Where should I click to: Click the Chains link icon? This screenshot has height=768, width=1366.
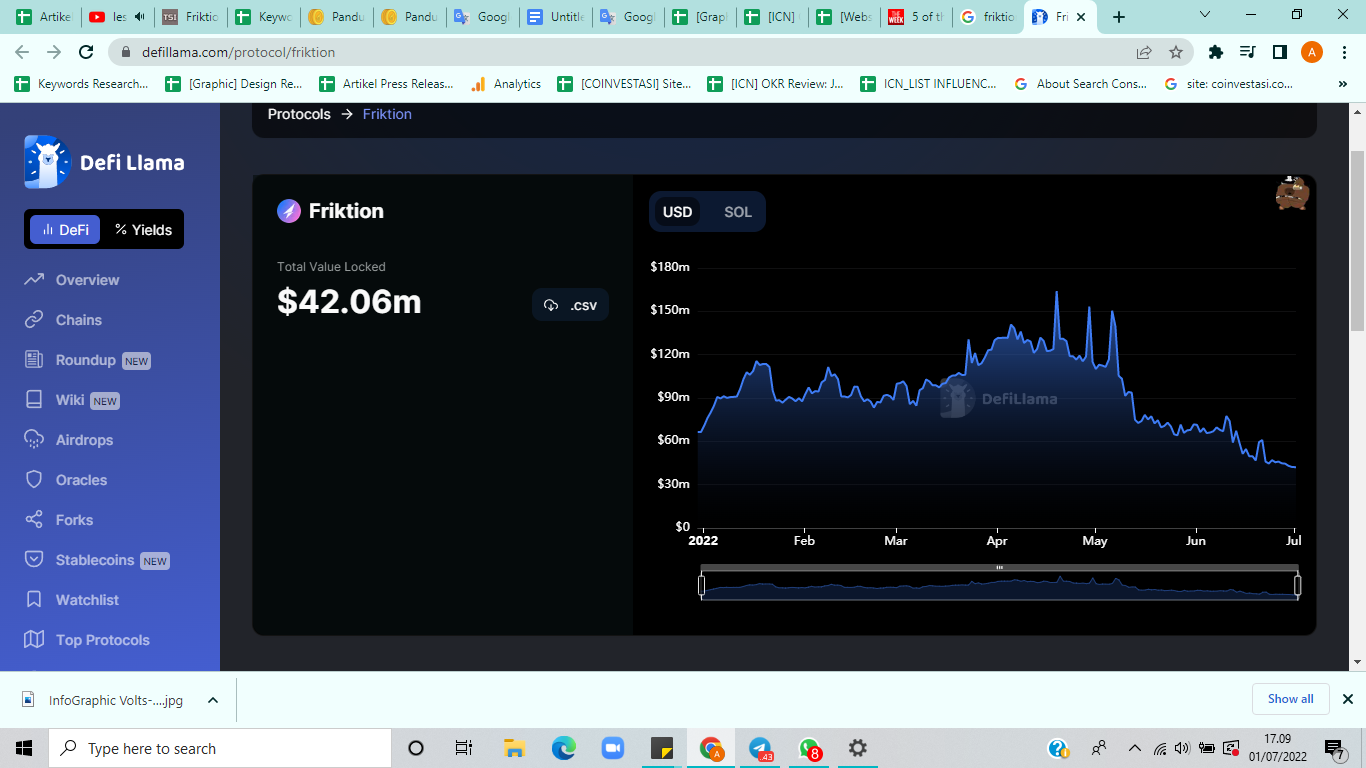click(x=34, y=320)
